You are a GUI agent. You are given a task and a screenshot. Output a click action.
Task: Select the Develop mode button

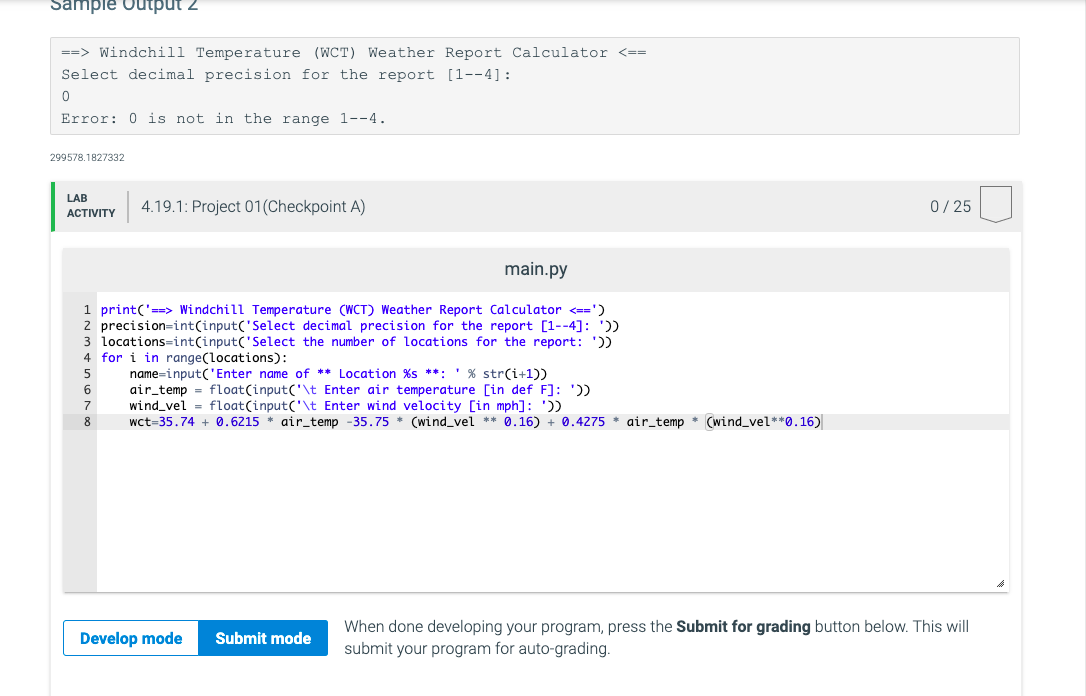coord(130,638)
